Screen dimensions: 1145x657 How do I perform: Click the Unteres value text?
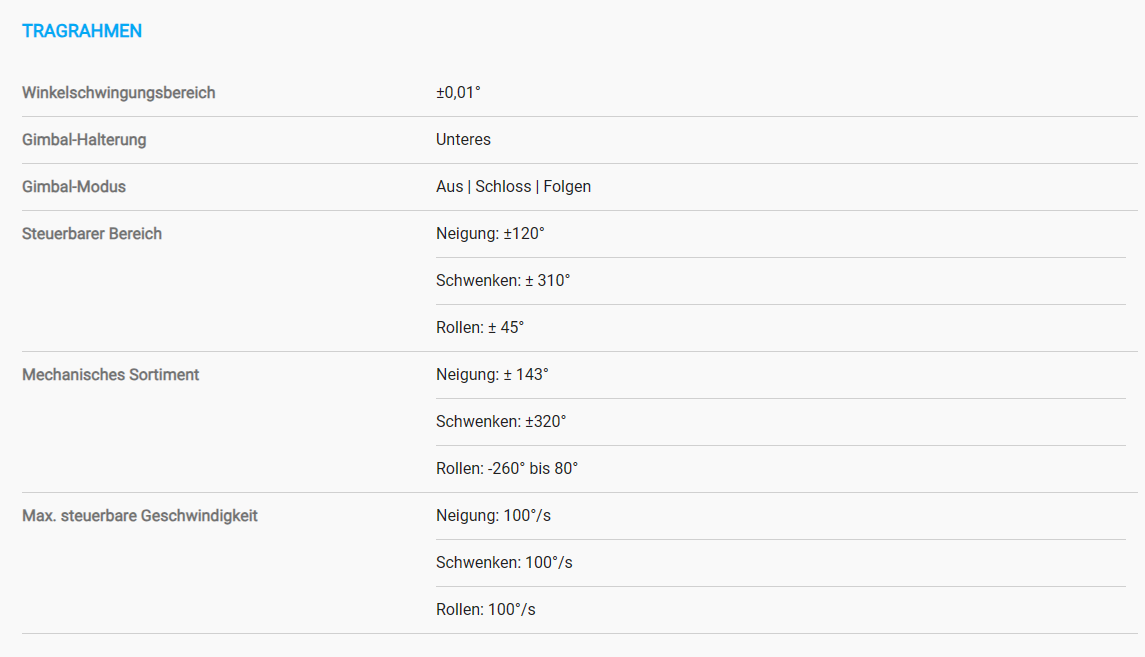[x=464, y=139]
